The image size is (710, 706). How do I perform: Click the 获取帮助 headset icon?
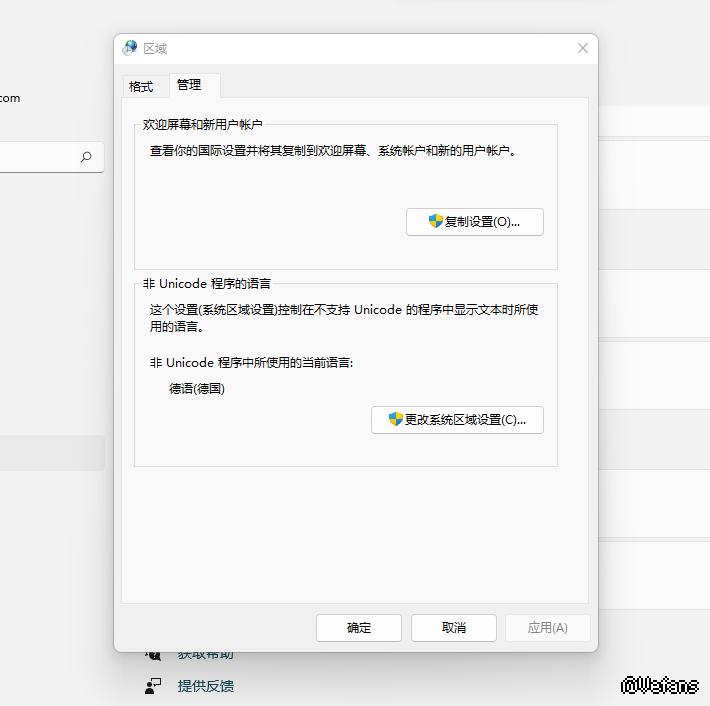(153, 654)
